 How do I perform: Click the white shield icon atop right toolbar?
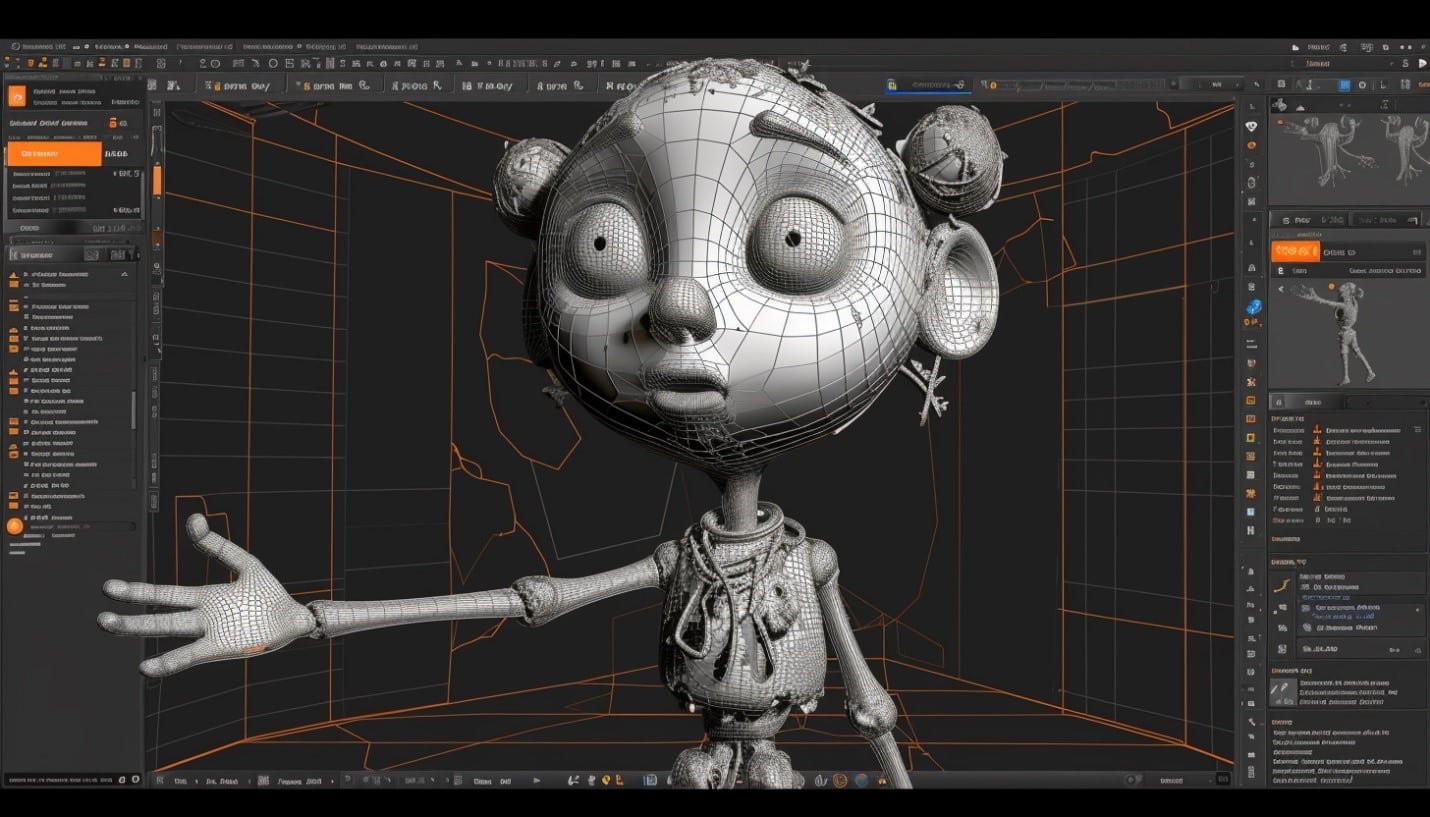pyautogui.click(x=1251, y=126)
